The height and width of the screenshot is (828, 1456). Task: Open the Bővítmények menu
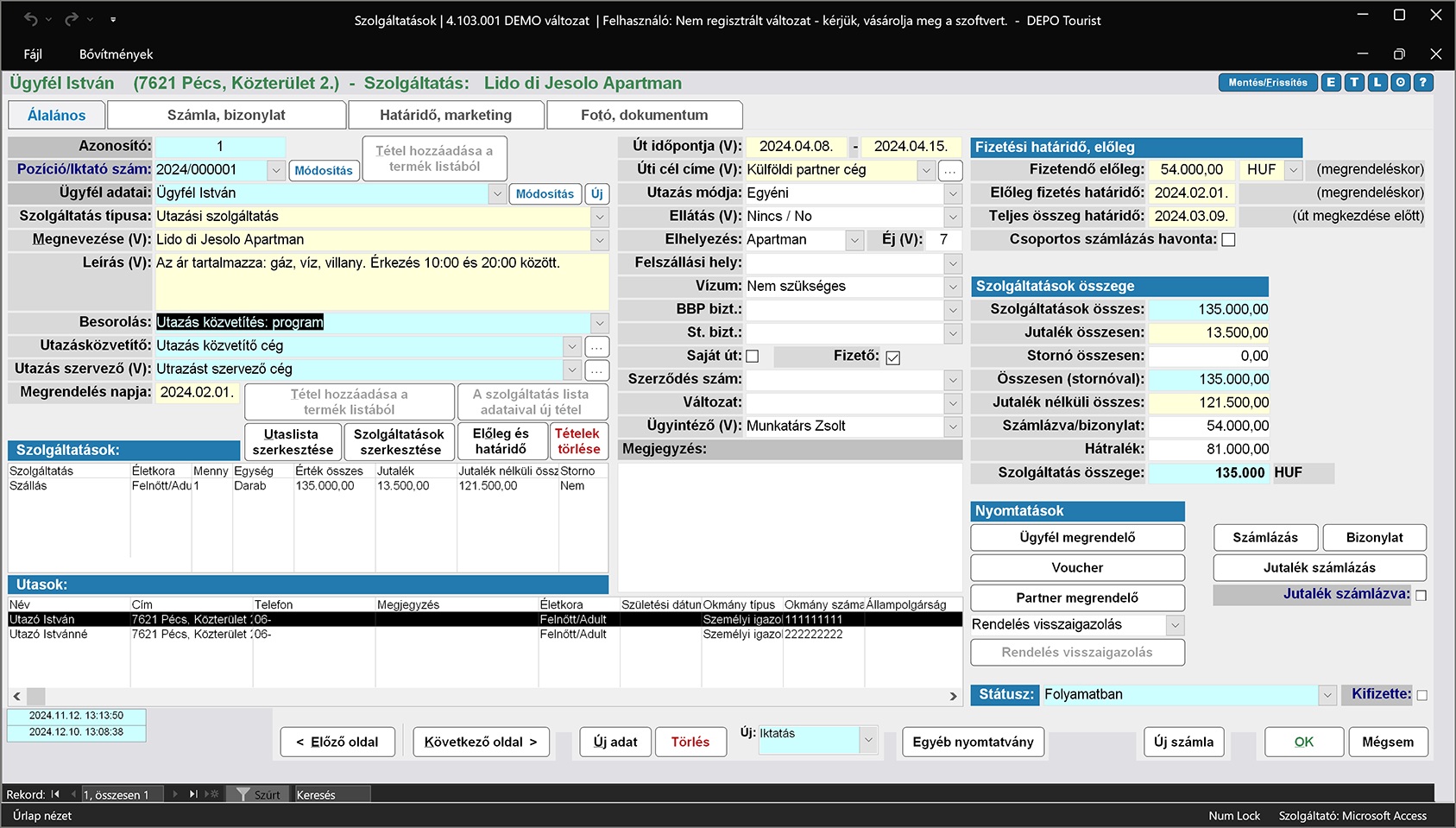click(x=116, y=54)
